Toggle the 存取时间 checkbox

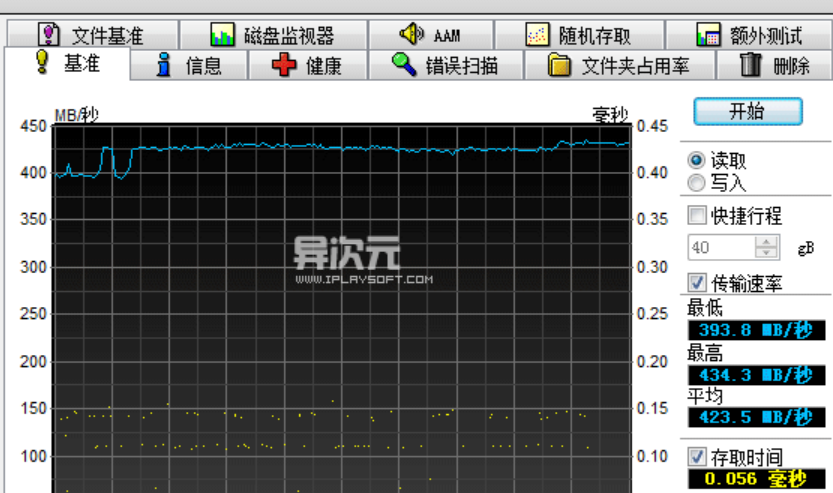point(697,456)
